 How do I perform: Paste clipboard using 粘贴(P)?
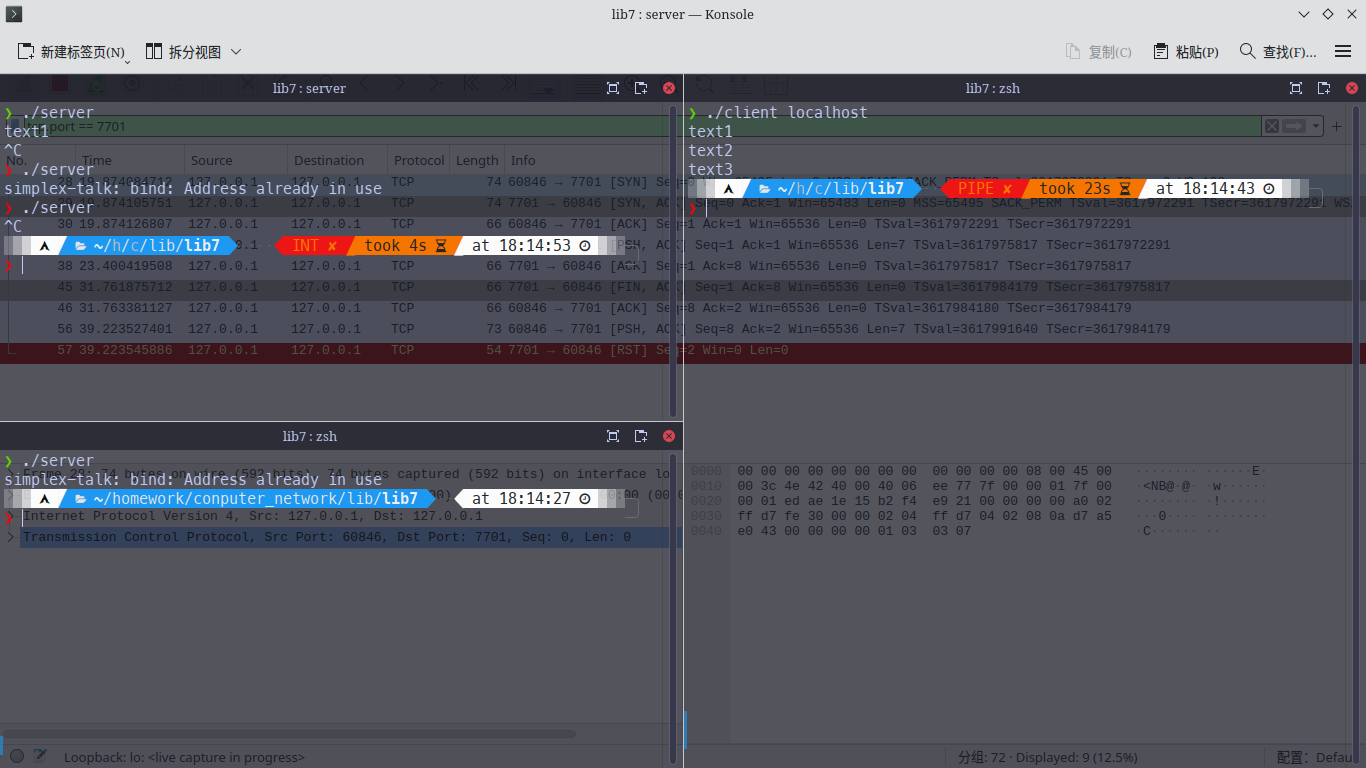1186,52
